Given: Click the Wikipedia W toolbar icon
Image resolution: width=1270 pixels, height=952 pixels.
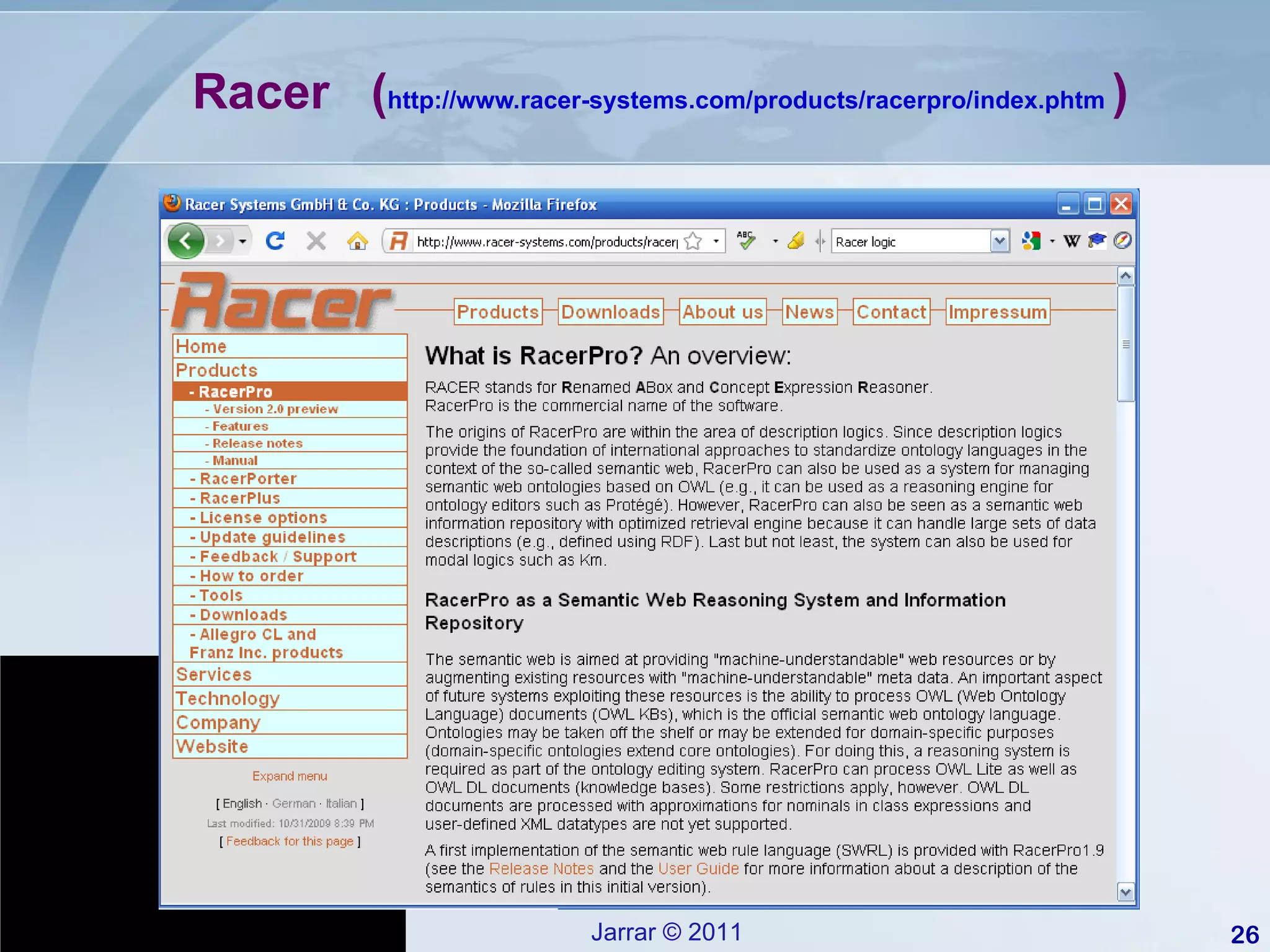Looking at the screenshot, I should click(x=1072, y=241).
